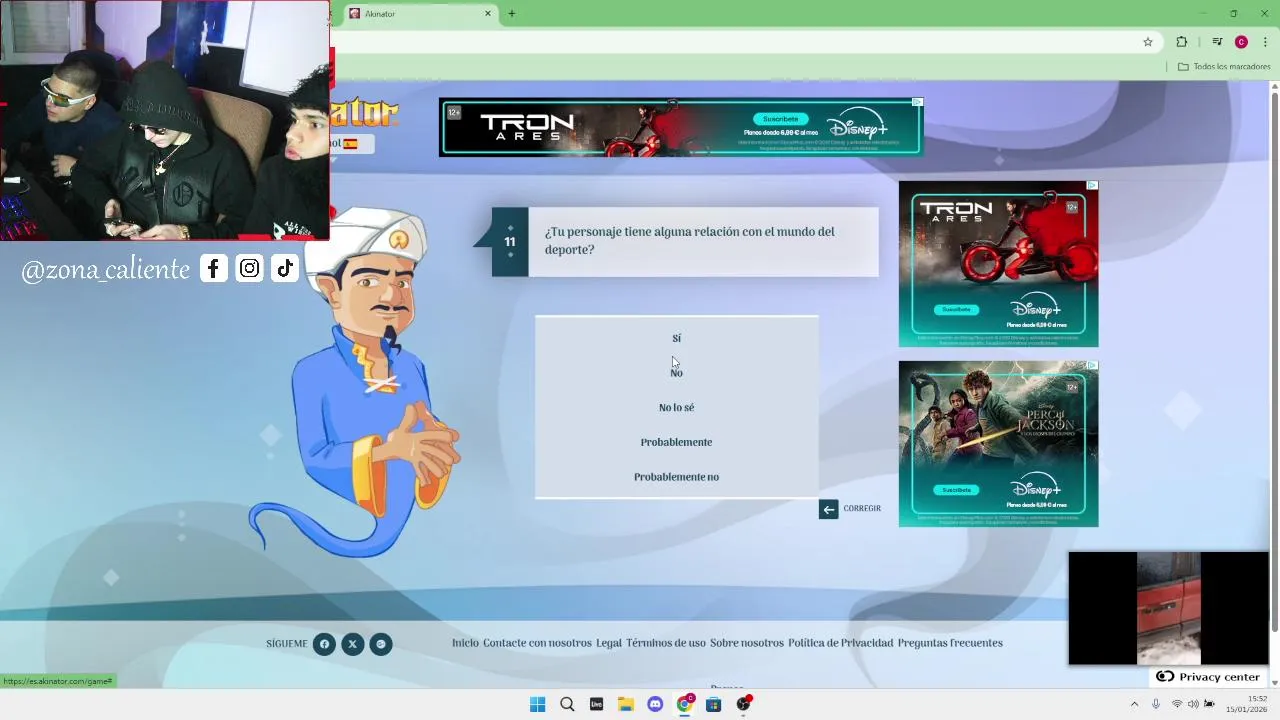
Task: Open 'Sobre nosotros' footer link
Action: pos(747,643)
